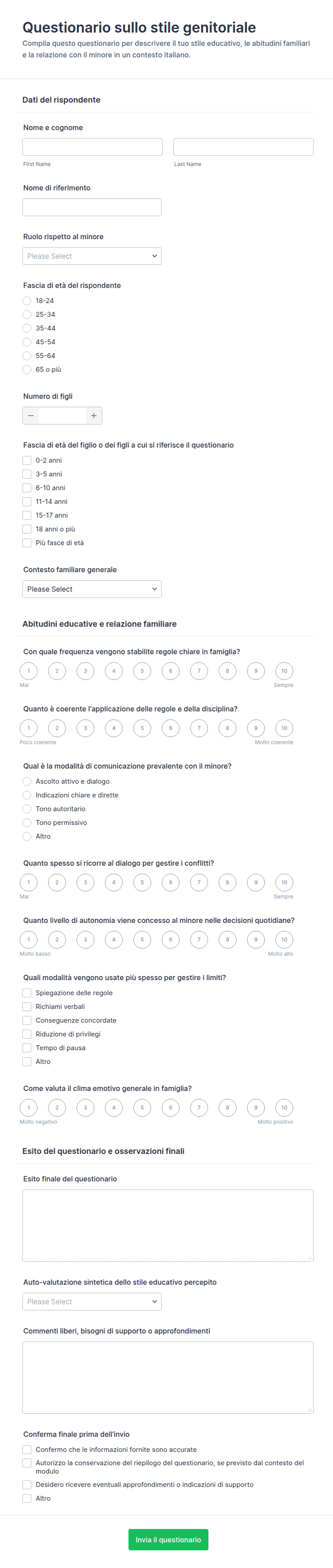
Task: Submit with Invia il questionario button
Action: [x=168, y=1539]
